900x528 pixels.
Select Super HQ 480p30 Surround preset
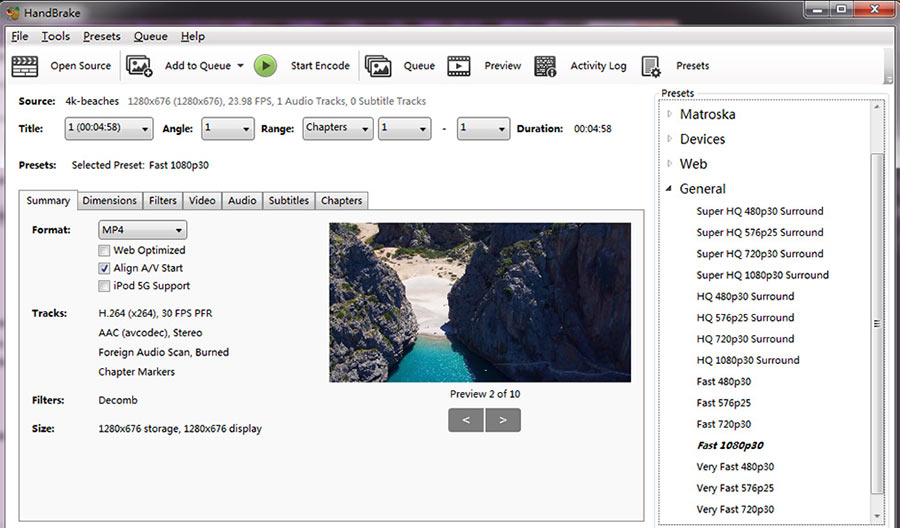(760, 211)
